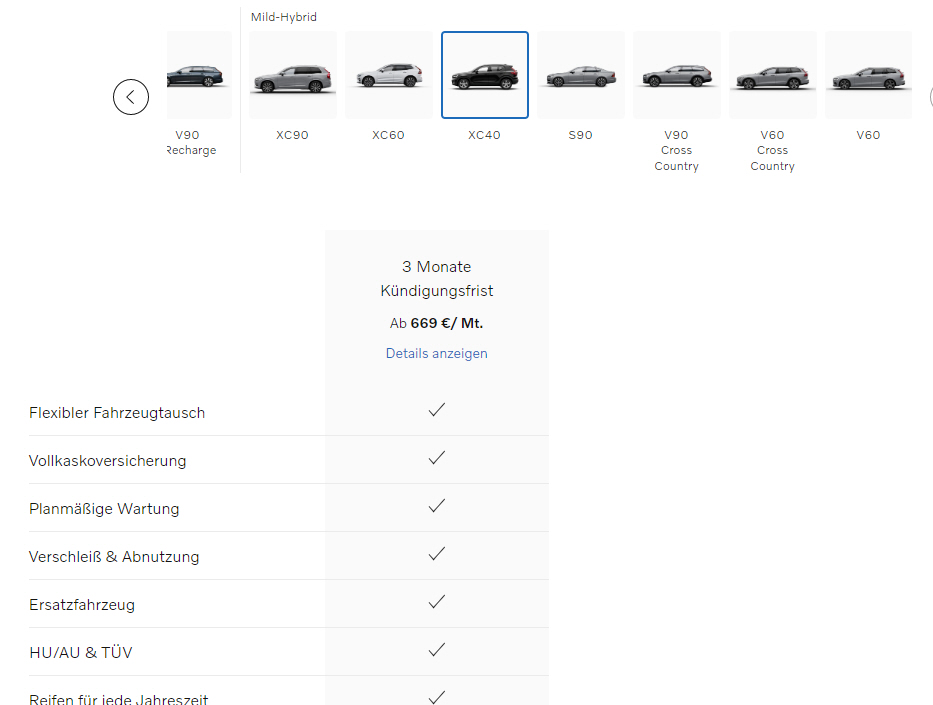Pick the S90 car thumbnail
This screenshot has width=933, height=705.
tap(581, 75)
